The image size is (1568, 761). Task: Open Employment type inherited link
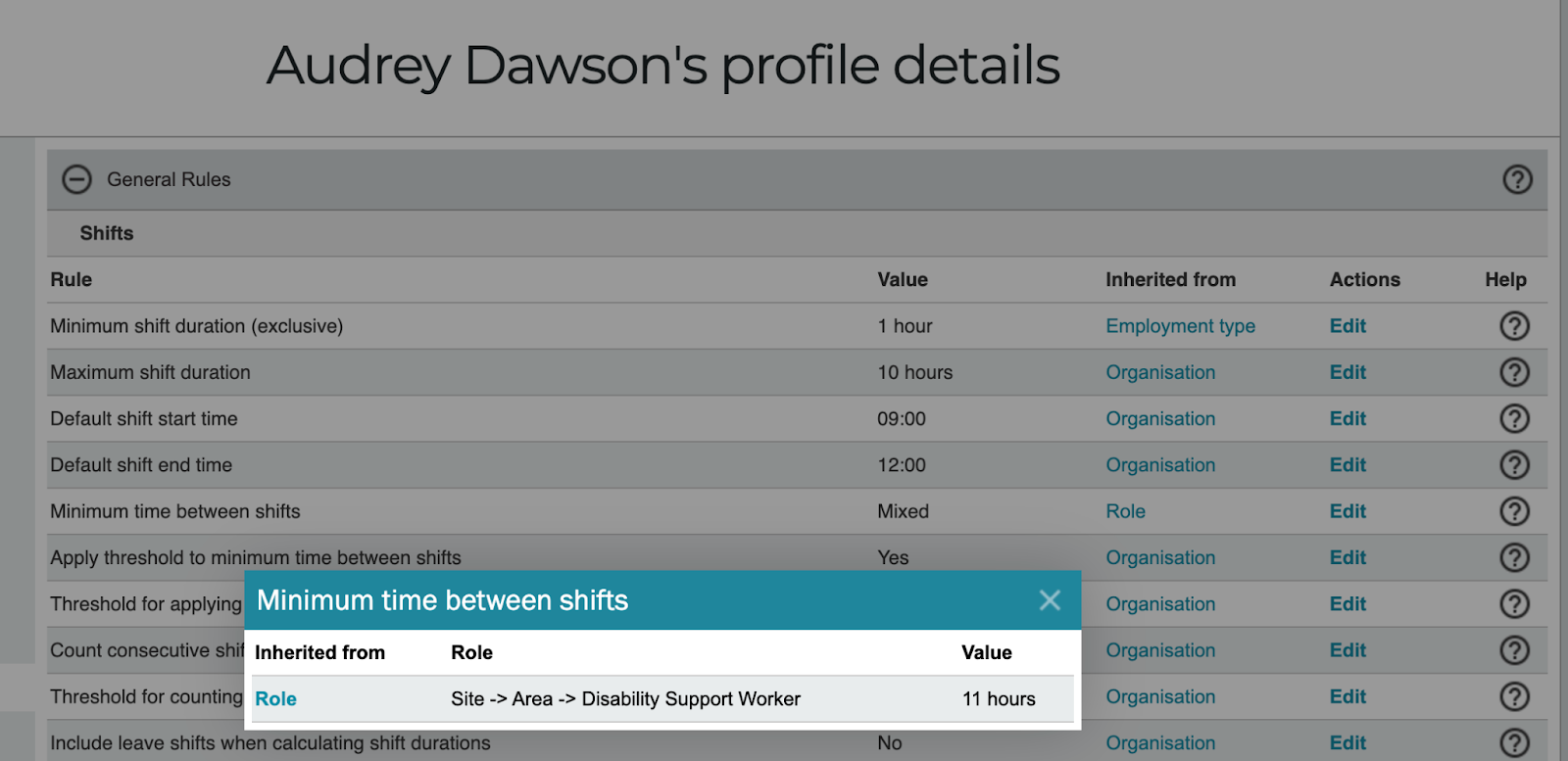pyautogui.click(x=1180, y=326)
